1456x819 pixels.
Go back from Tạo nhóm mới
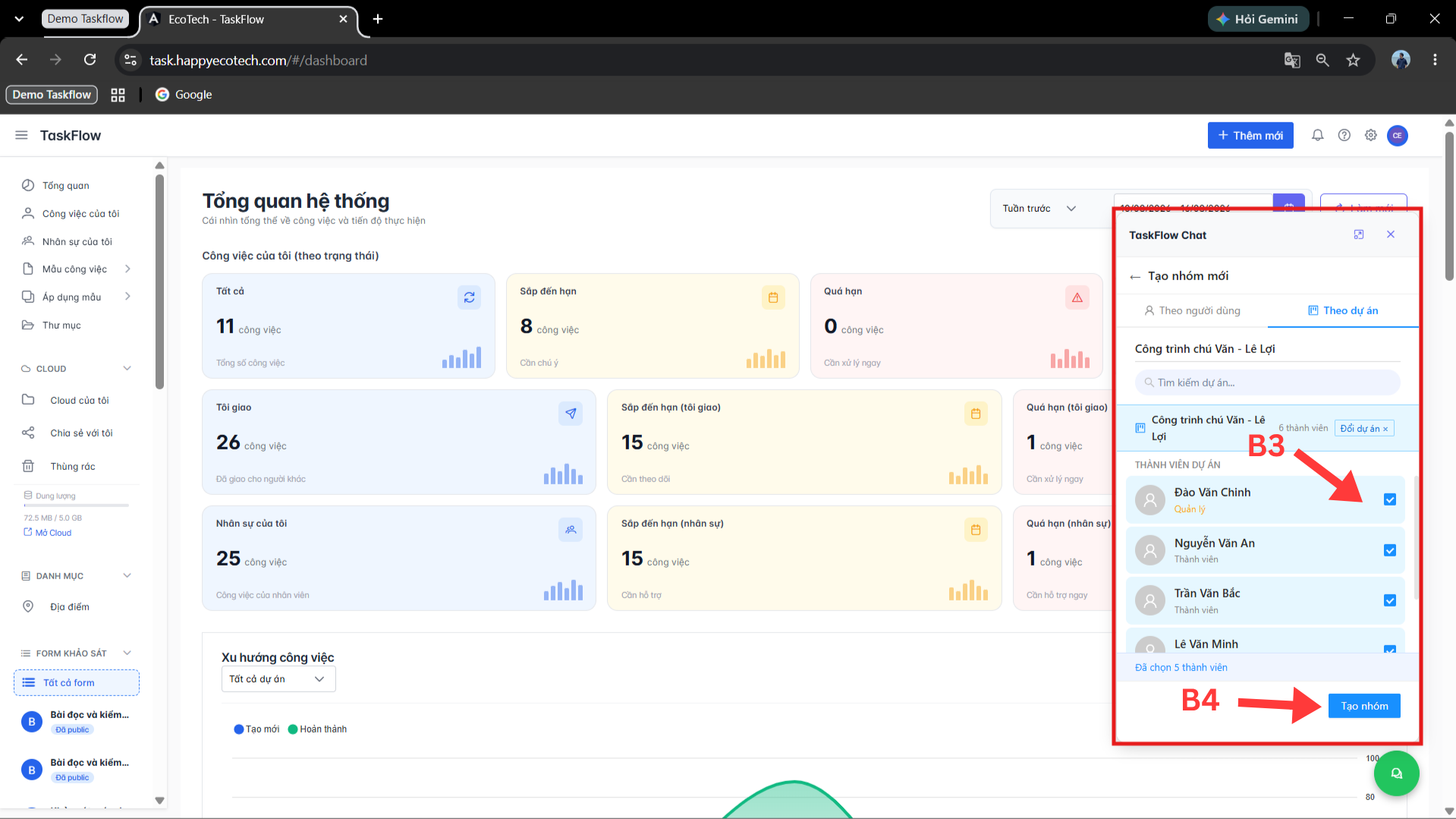coord(1135,276)
